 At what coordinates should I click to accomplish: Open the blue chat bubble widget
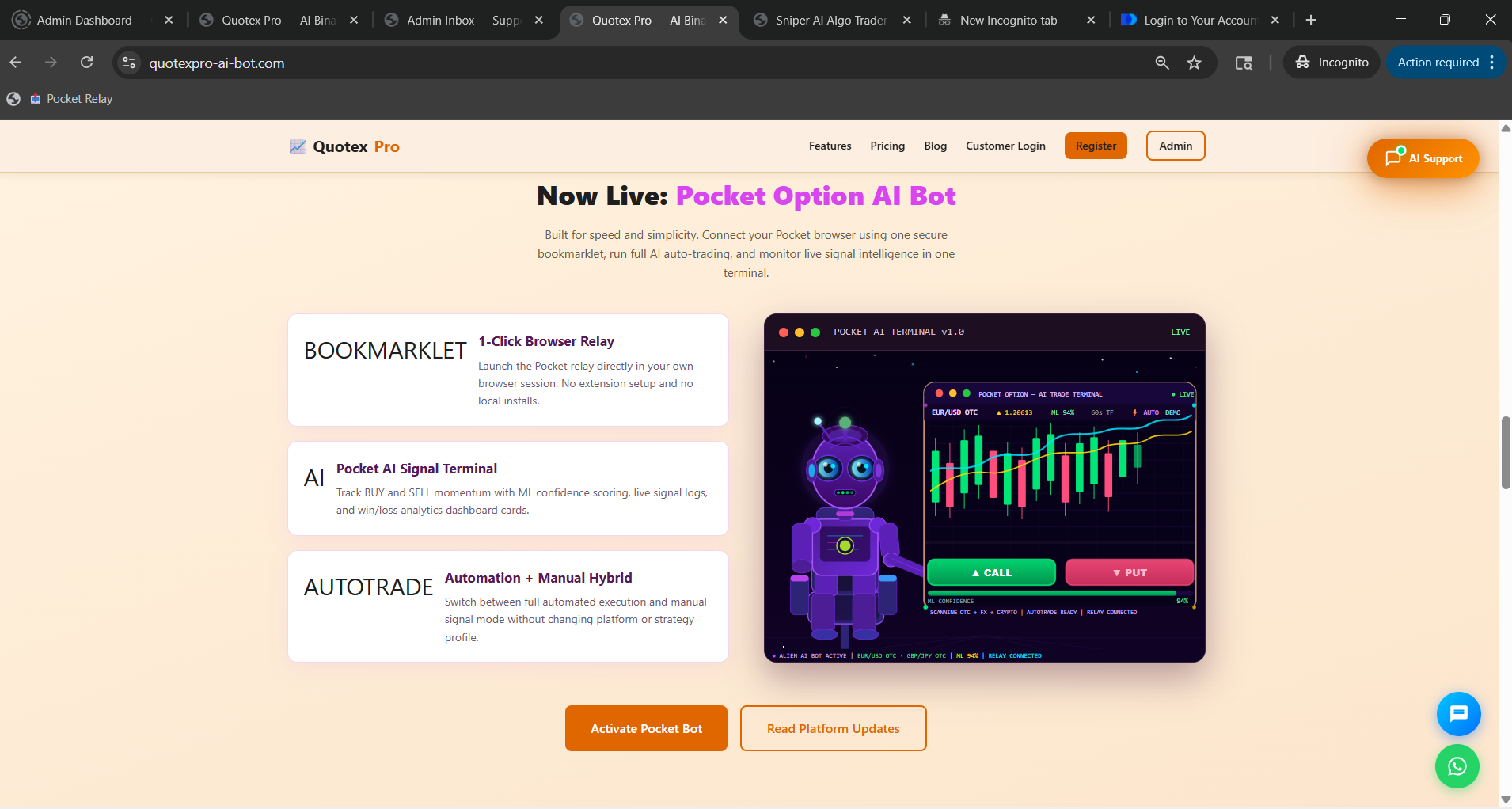tap(1458, 714)
